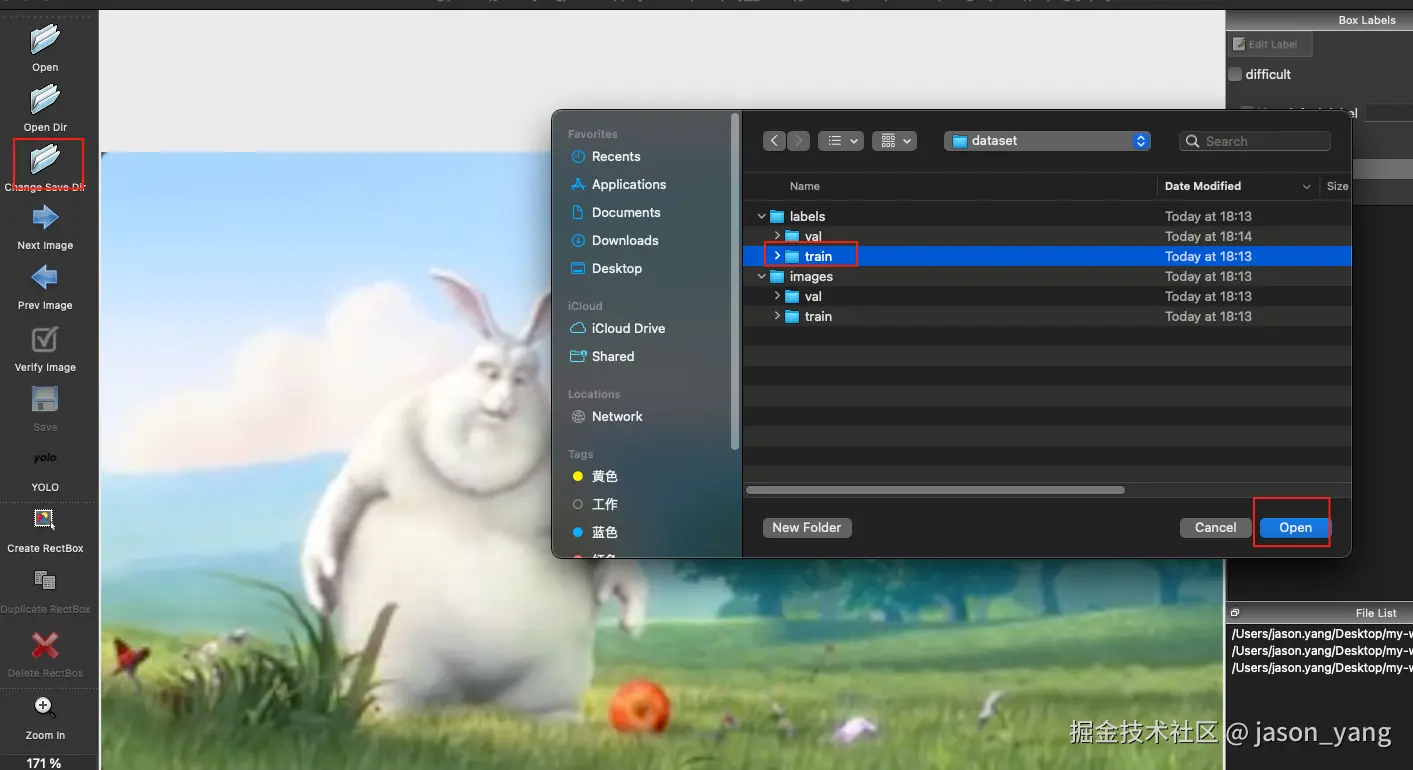Open iCloud Drive in dialog sidebar
1413x770 pixels.
[628, 329]
